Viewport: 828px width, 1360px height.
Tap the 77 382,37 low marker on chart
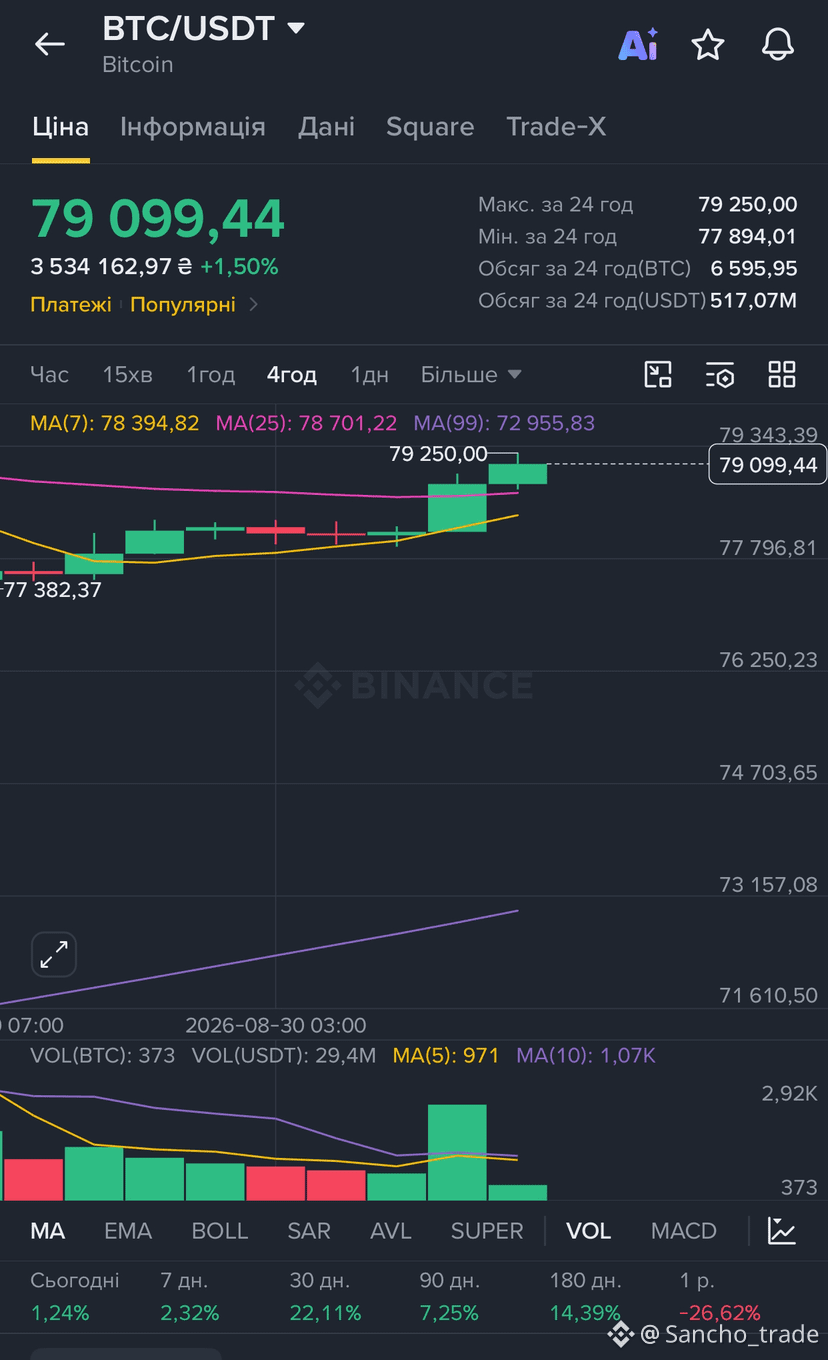point(53,589)
